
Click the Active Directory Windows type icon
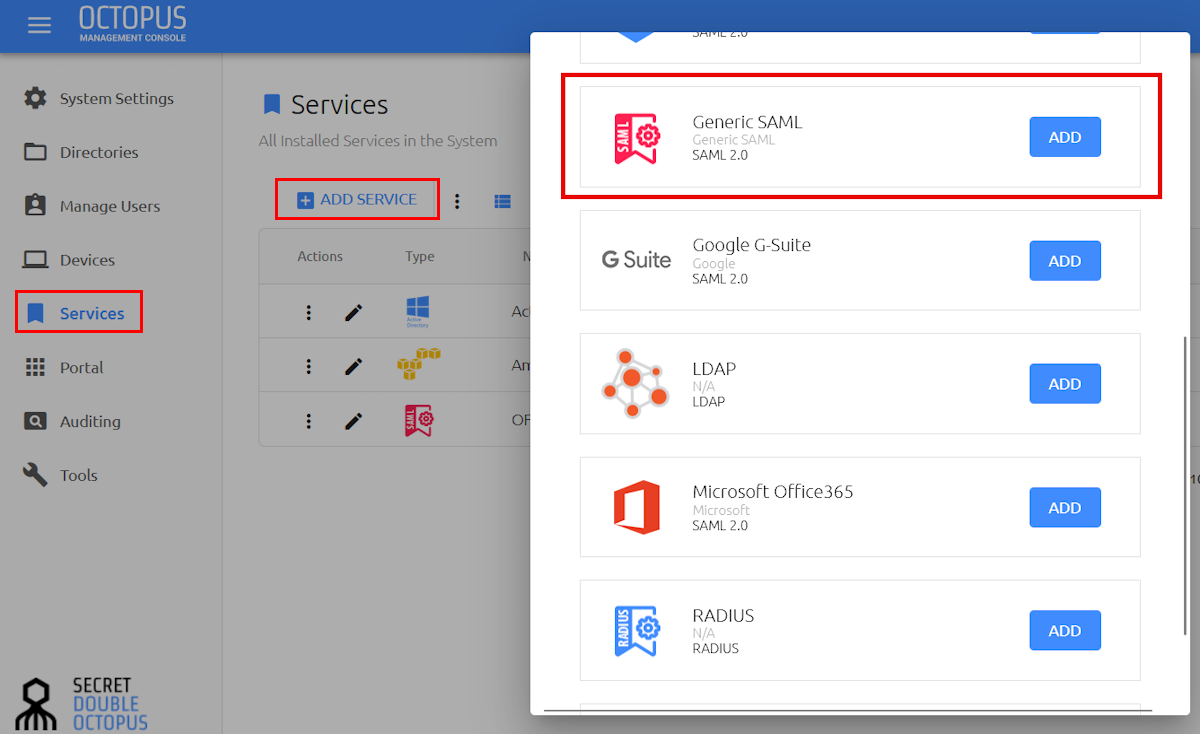(418, 311)
